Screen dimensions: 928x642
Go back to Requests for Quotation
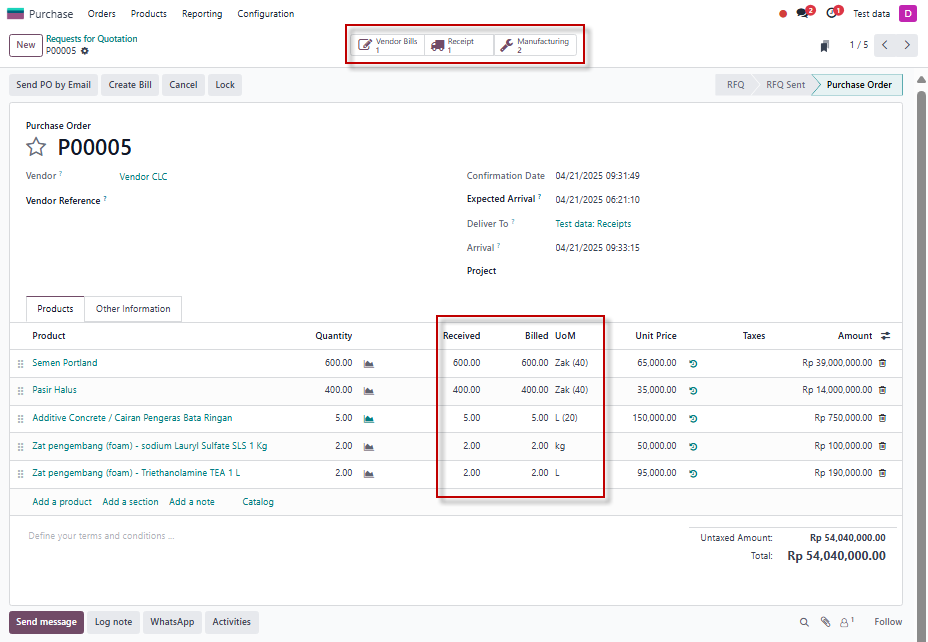[x=92, y=38]
